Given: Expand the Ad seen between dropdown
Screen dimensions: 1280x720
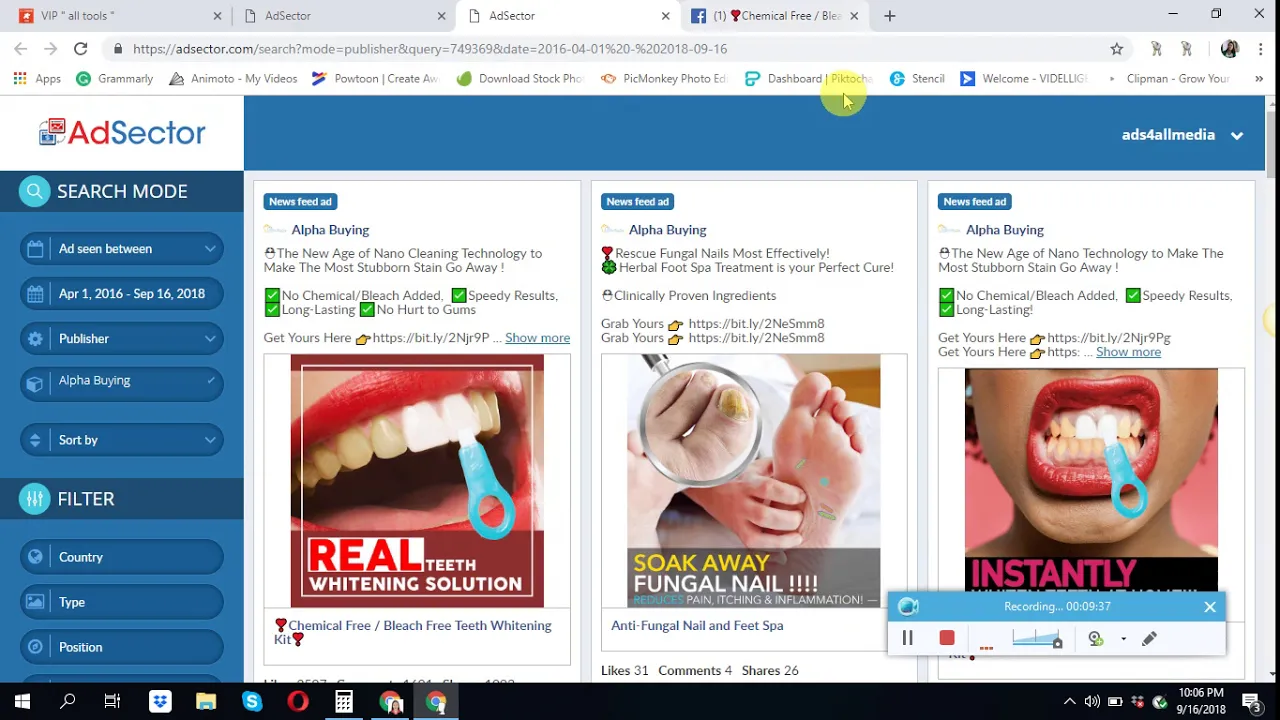Looking at the screenshot, I should [122, 249].
